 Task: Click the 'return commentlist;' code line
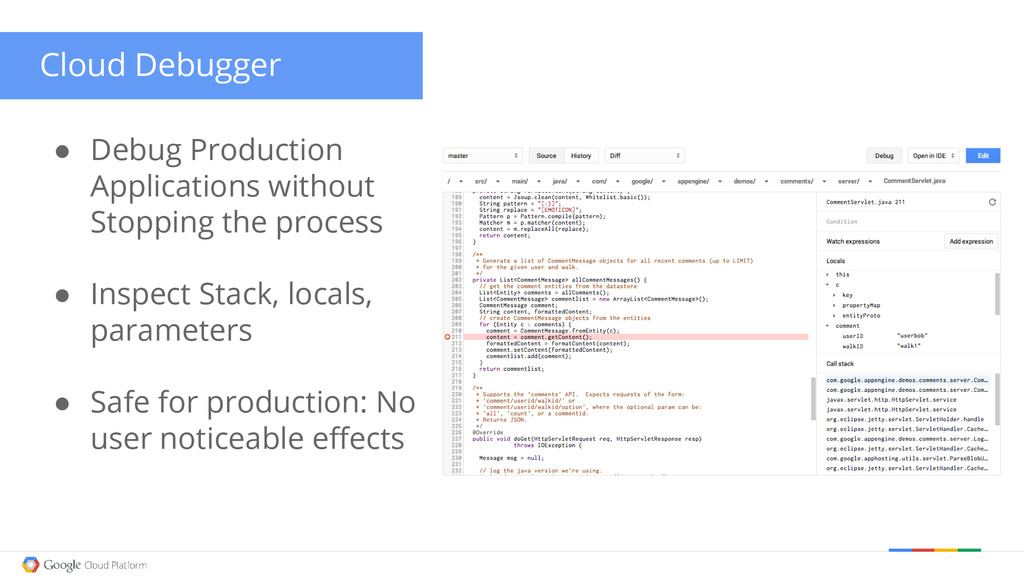click(x=511, y=369)
